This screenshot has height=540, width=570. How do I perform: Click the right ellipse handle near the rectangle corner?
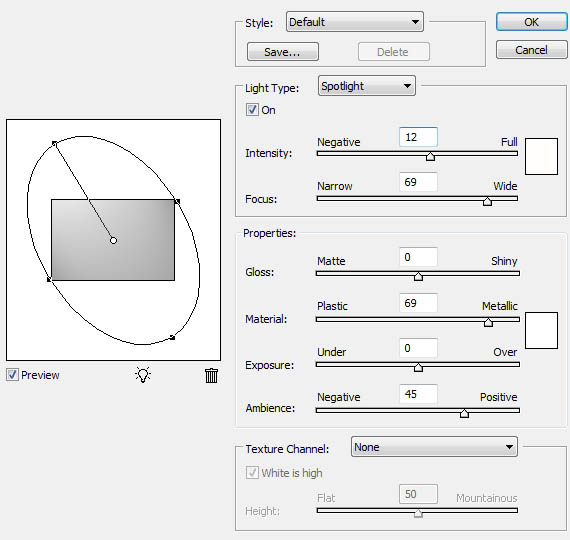tap(177, 201)
